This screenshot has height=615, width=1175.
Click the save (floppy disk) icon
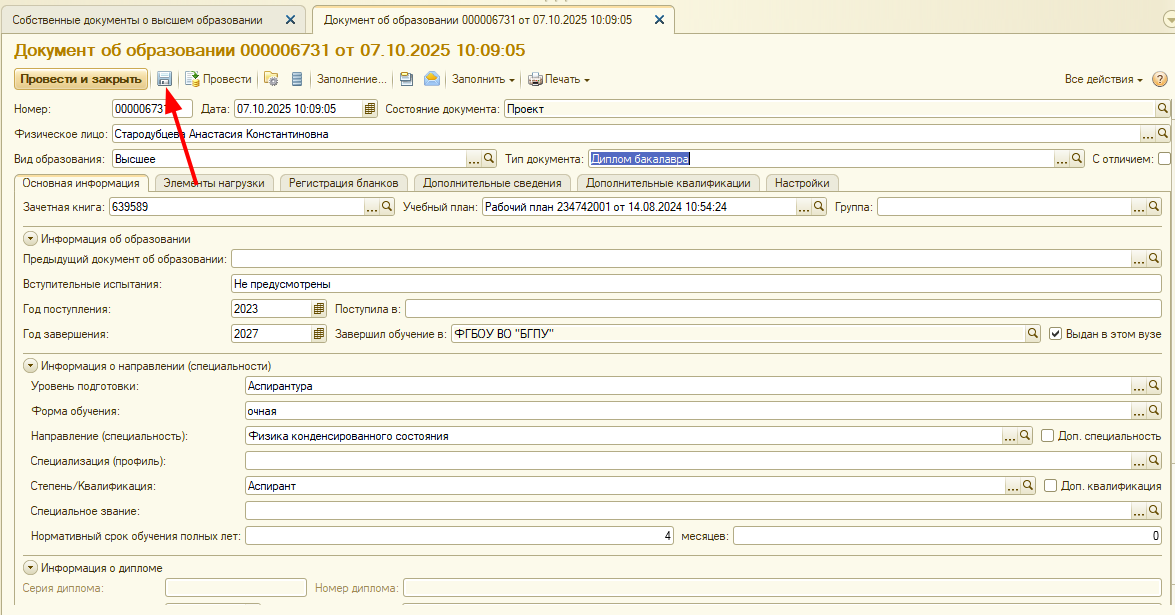coord(165,79)
